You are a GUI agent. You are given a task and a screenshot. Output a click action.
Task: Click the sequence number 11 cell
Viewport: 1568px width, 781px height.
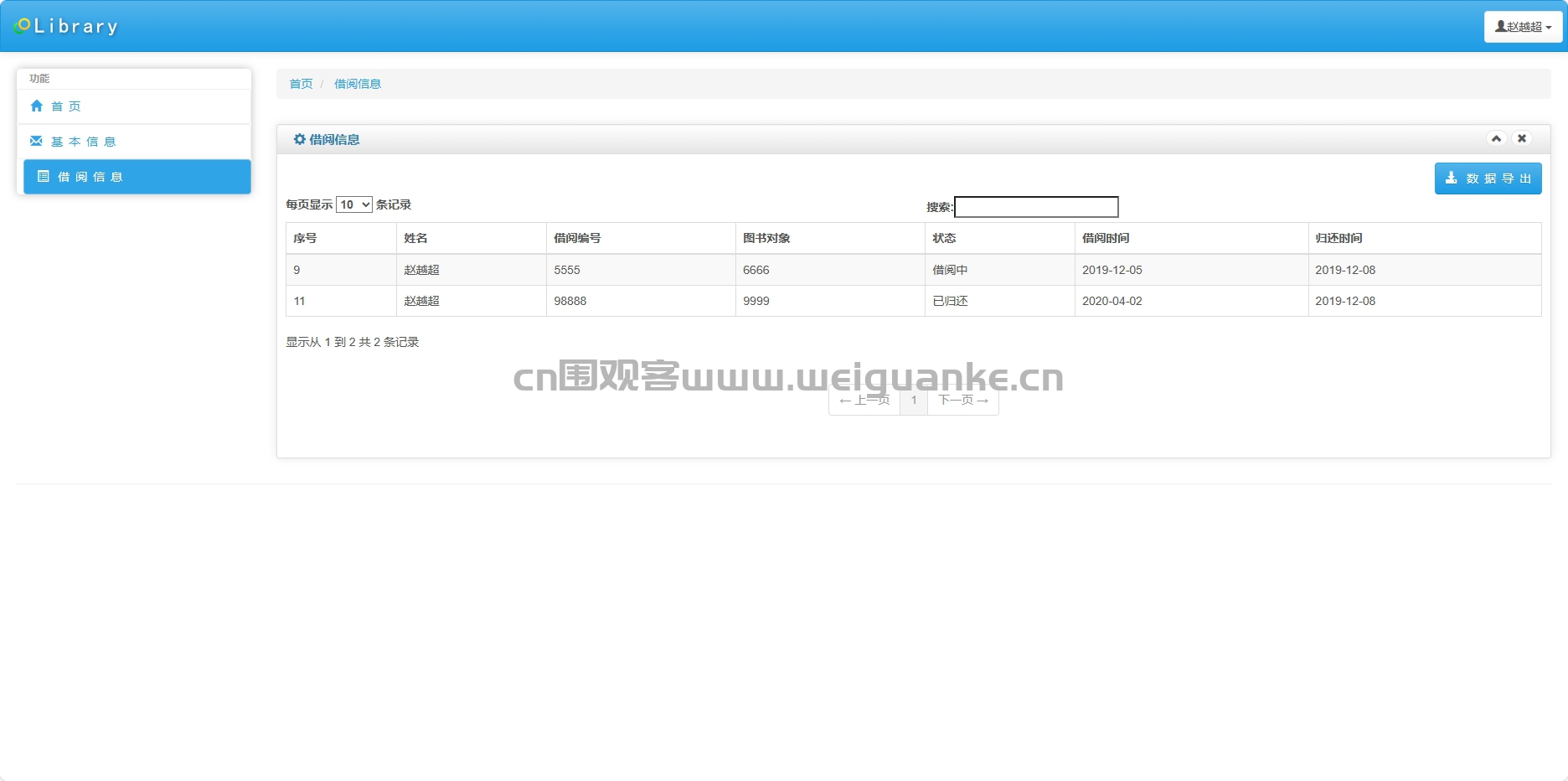341,301
